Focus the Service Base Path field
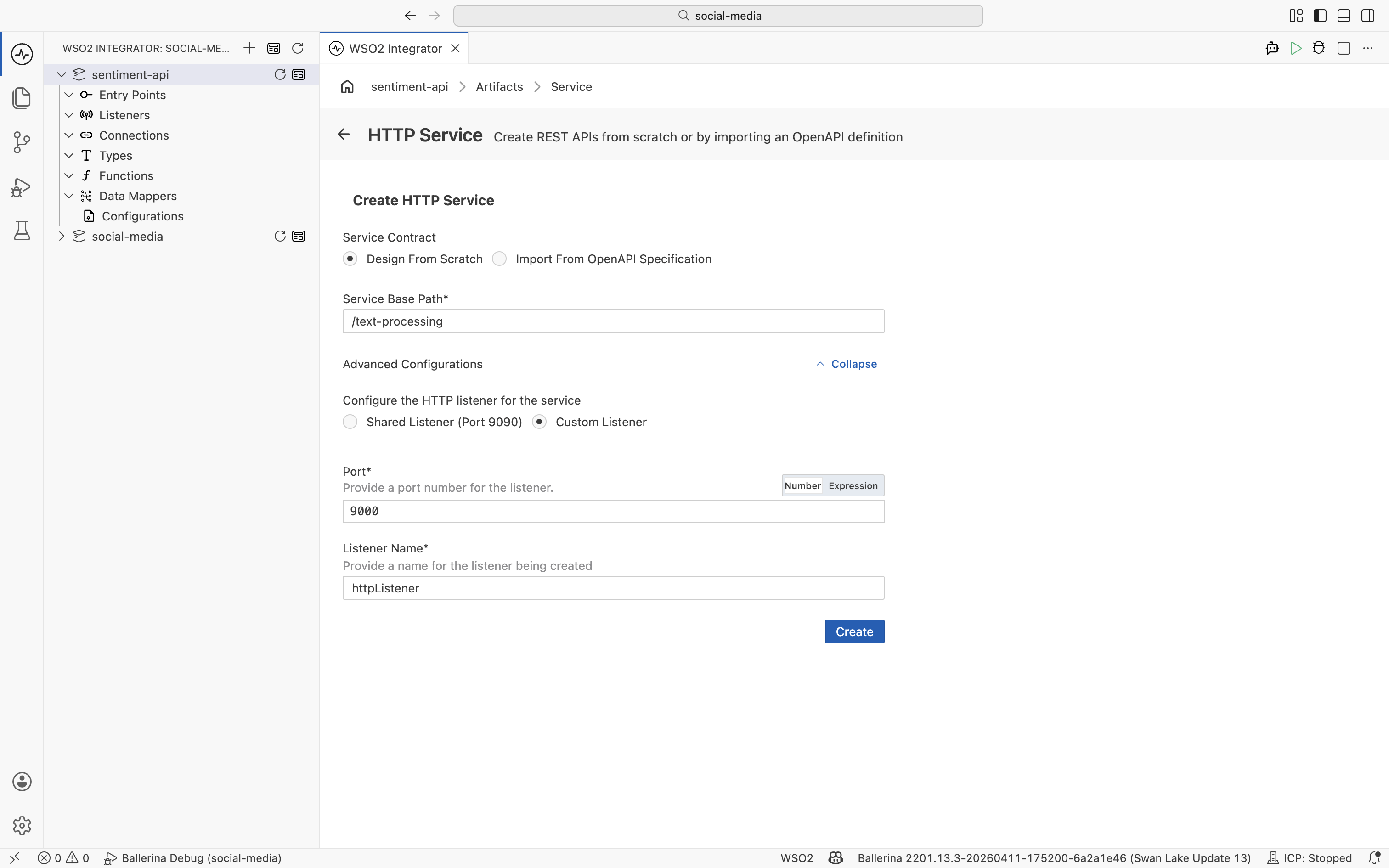 [x=613, y=321]
